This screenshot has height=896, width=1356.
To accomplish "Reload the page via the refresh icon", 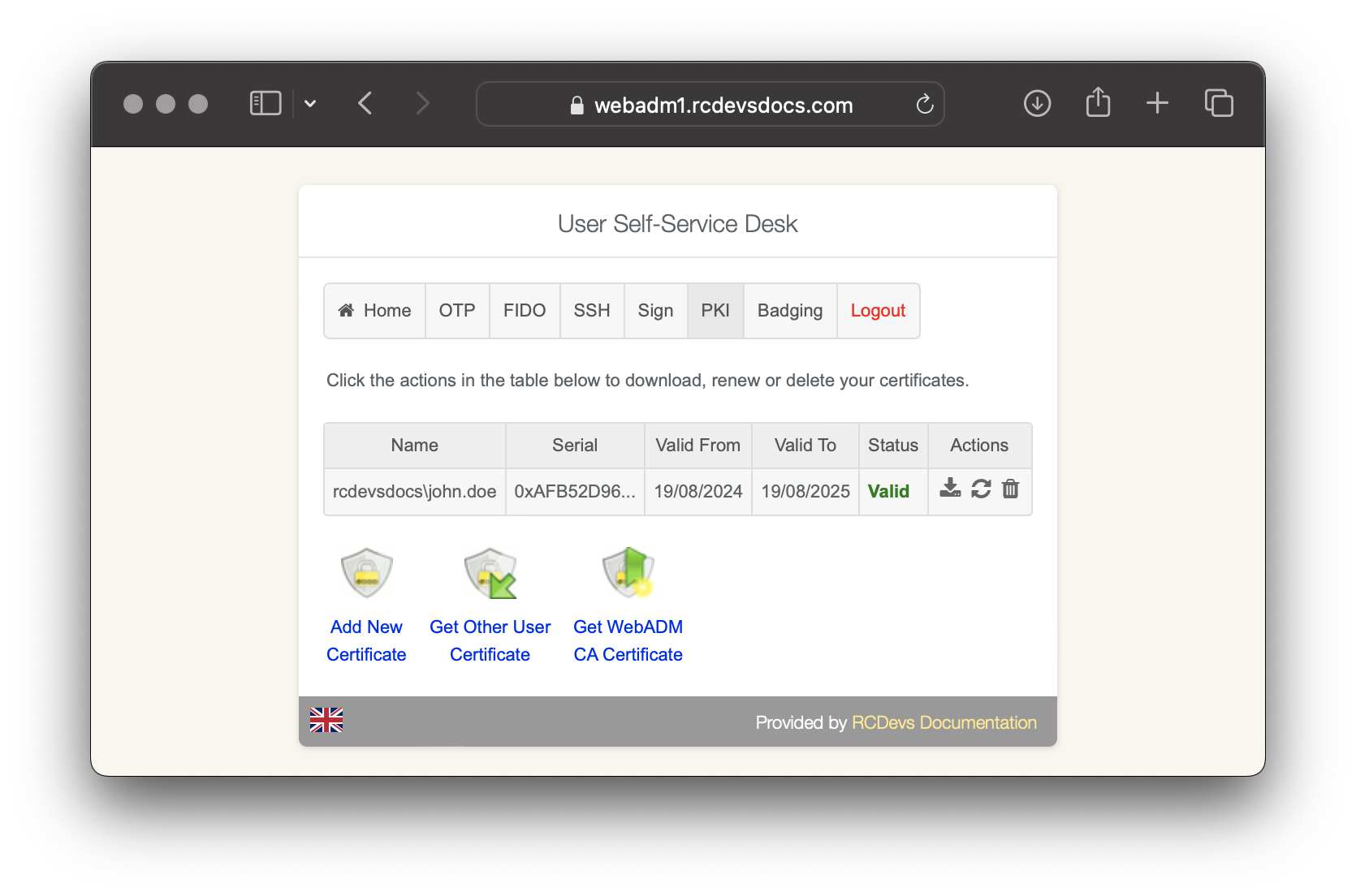I will point(925,104).
